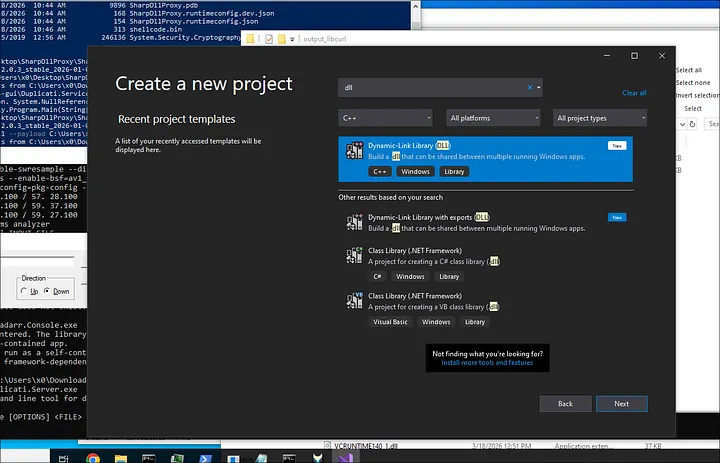Click the Library tag on the VB Class Library

[475, 322]
